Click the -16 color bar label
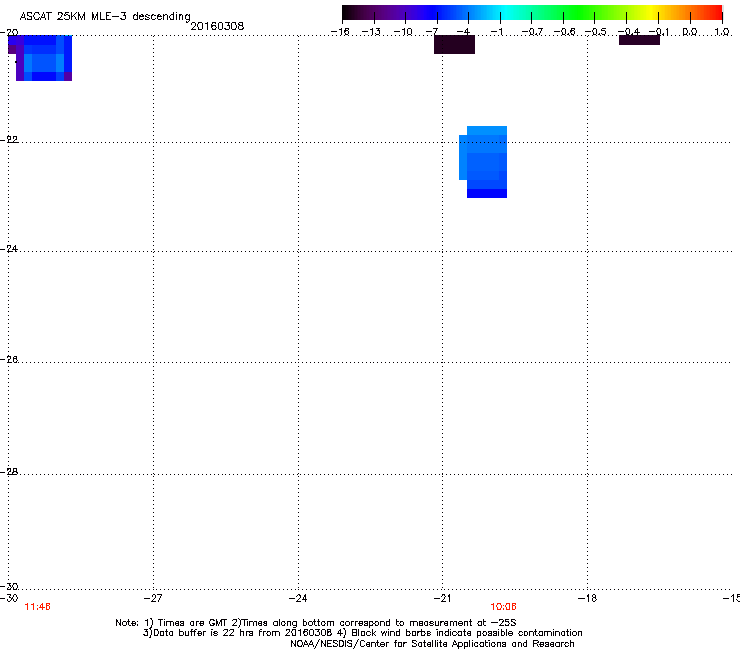 pos(340,32)
